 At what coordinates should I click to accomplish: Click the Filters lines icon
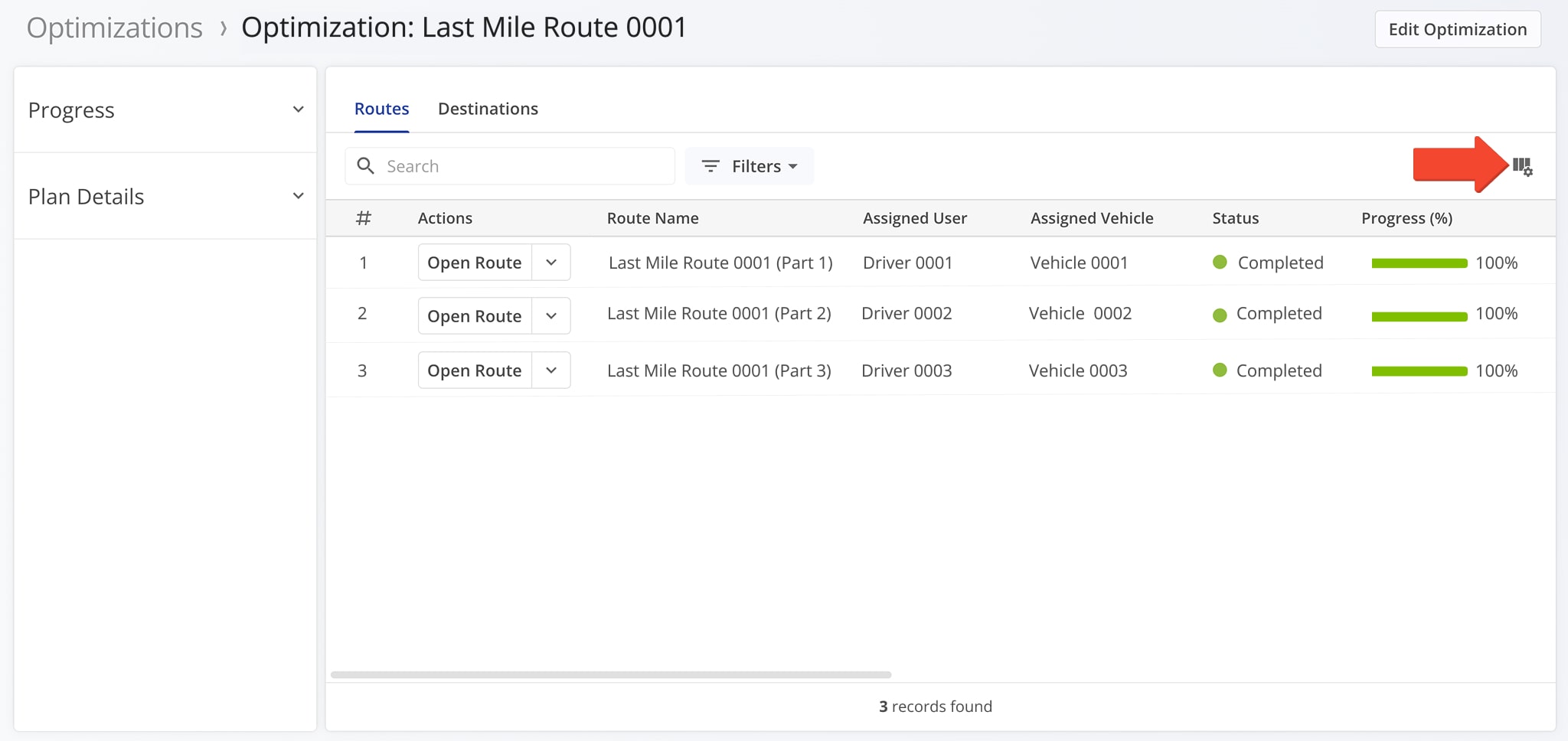click(710, 166)
